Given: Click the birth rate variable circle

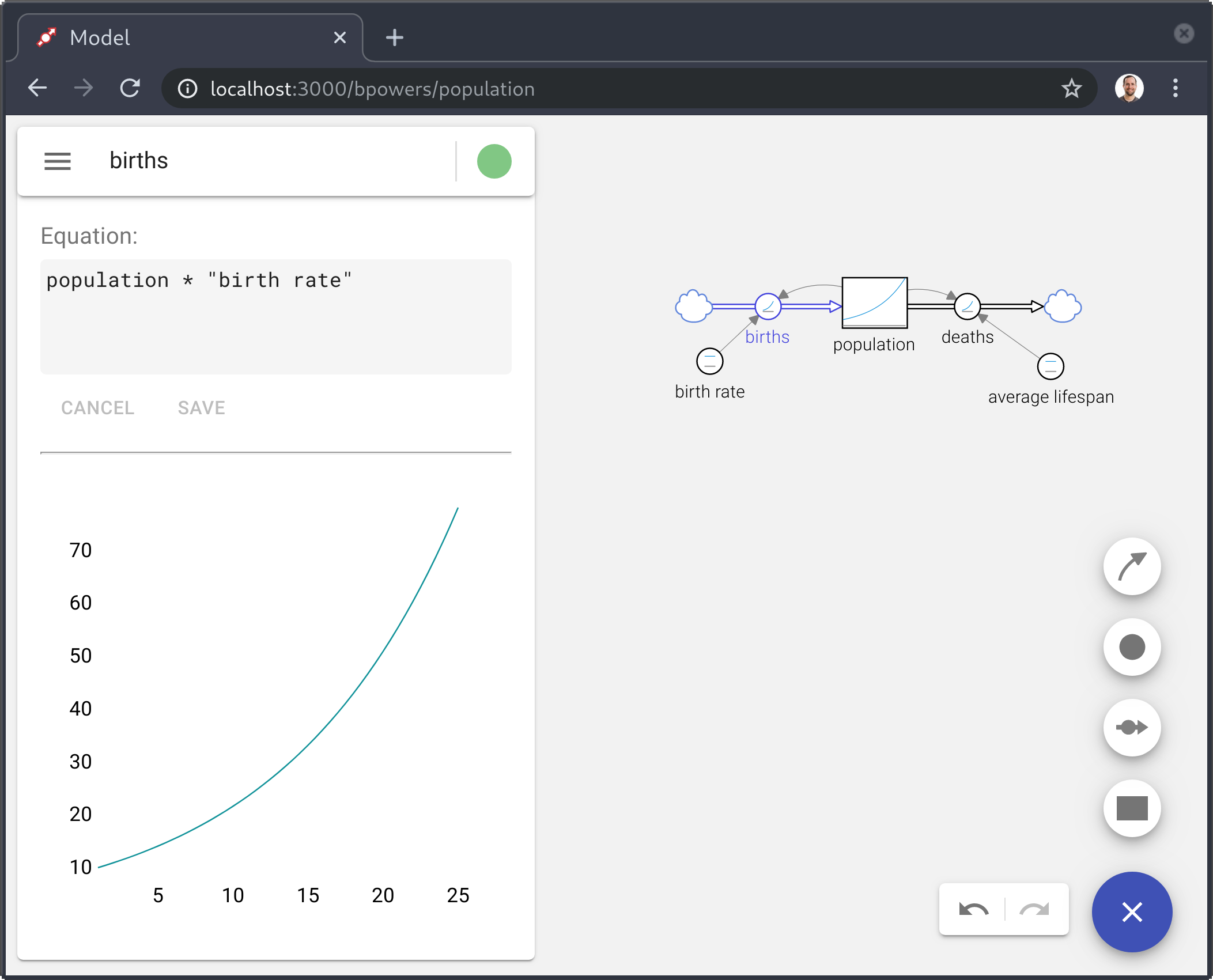Looking at the screenshot, I should point(709,361).
